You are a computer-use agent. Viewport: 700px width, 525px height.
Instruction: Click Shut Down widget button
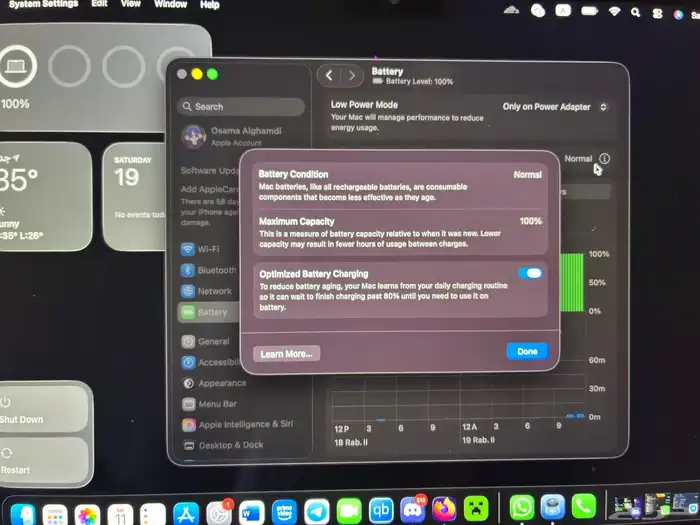[44, 409]
